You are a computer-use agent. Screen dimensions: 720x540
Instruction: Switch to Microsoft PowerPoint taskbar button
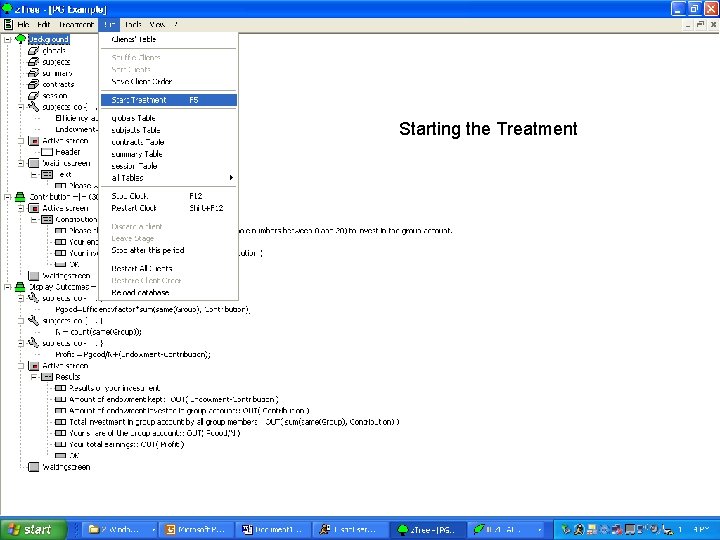(x=197, y=530)
